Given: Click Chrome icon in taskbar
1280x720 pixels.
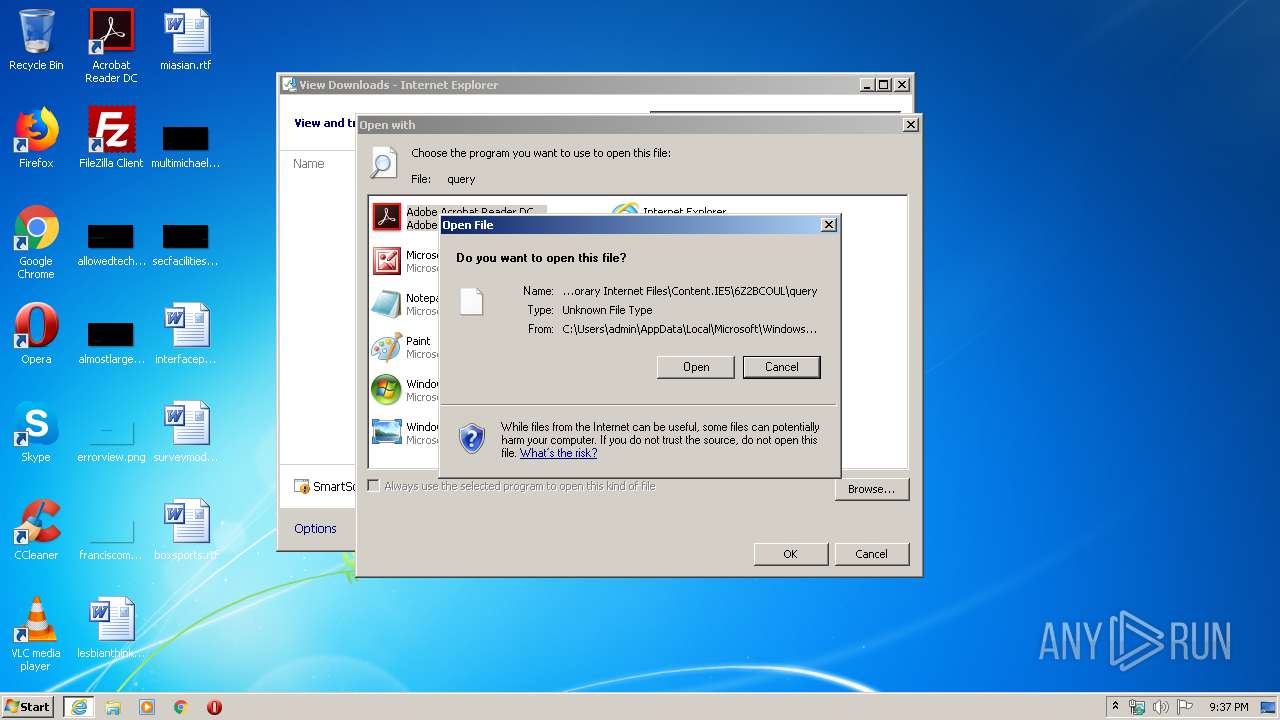Looking at the screenshot, I should pyautogui.click(x=181, y=707).
